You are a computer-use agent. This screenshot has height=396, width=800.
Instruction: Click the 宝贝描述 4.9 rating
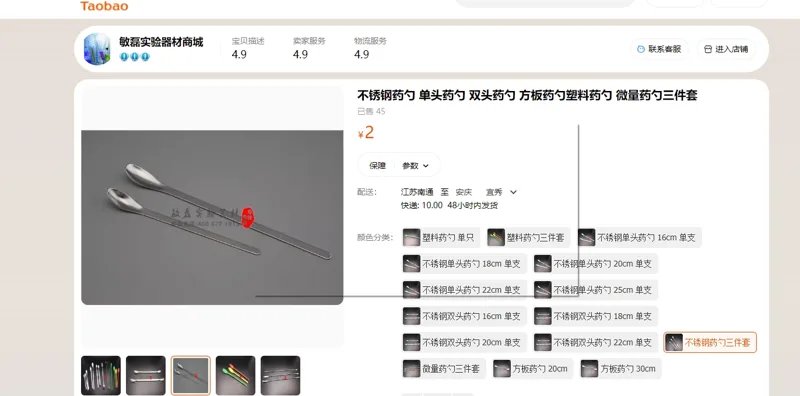pyautogui.click(x=248, y=48)
